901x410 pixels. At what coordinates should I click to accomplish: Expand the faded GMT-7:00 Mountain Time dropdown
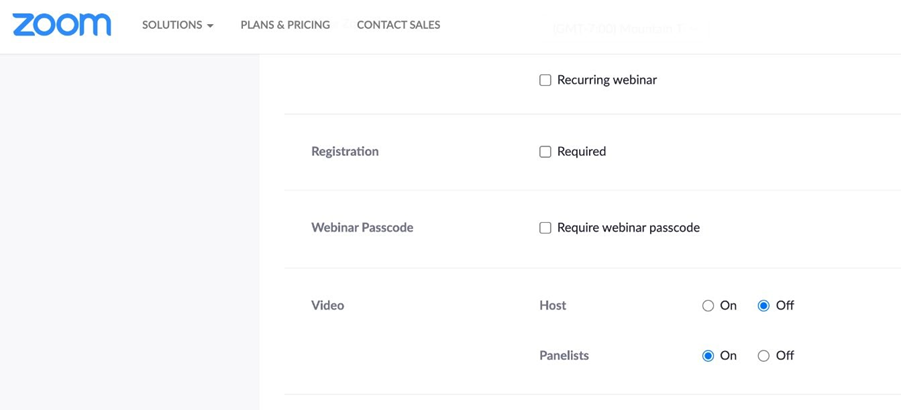[626, 28]
